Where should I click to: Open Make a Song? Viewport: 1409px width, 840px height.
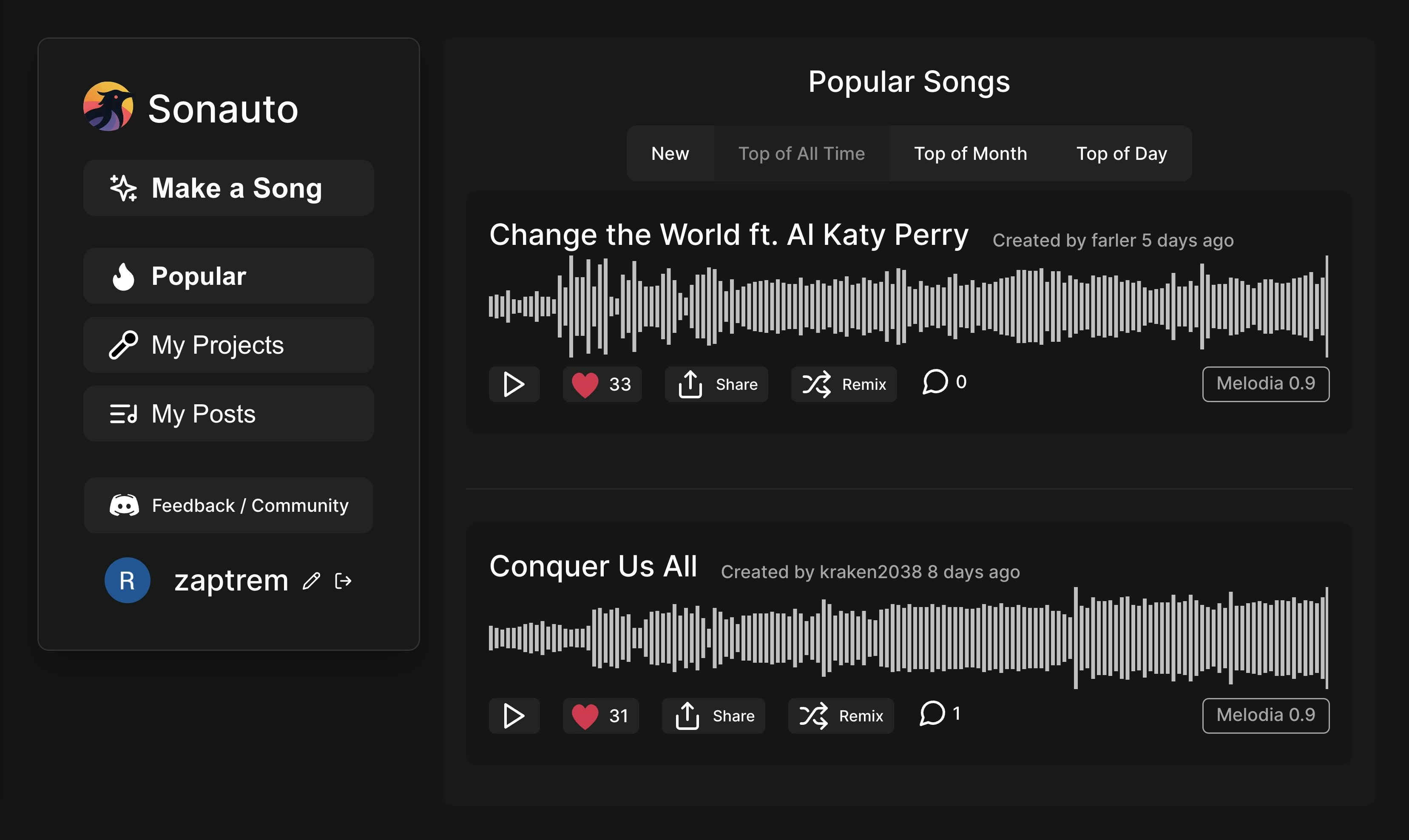[x=229, y=188]
